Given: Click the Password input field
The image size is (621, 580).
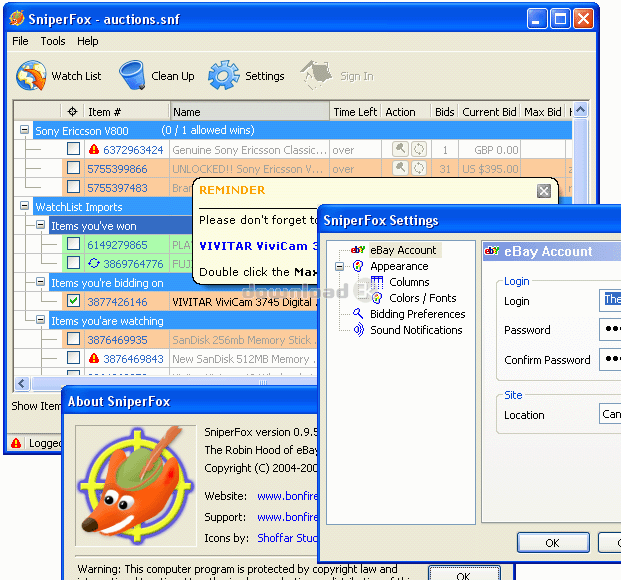Looking at the screenshot, I should coord(610,329).
